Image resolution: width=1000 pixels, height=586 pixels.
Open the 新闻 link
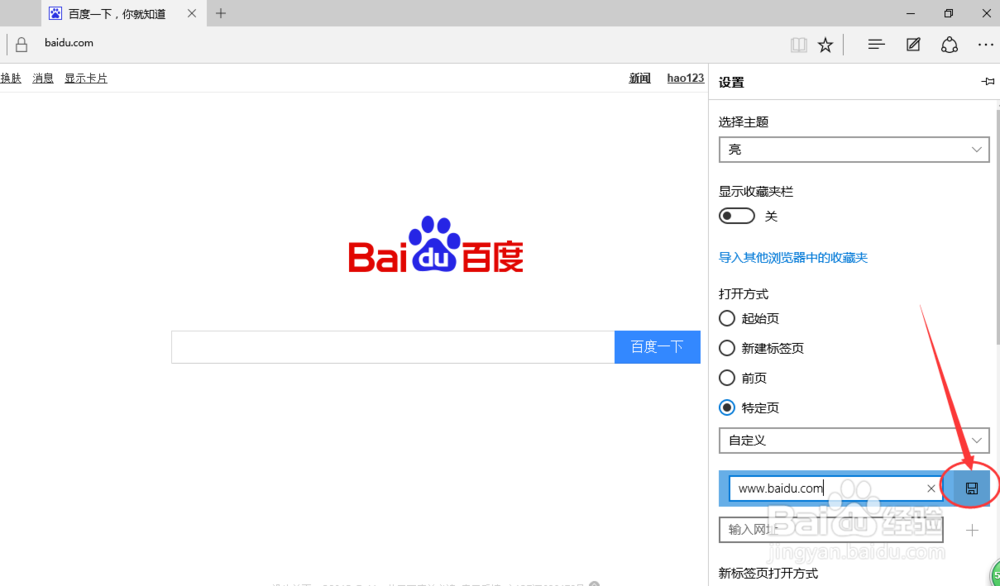[x=640, y=78]
